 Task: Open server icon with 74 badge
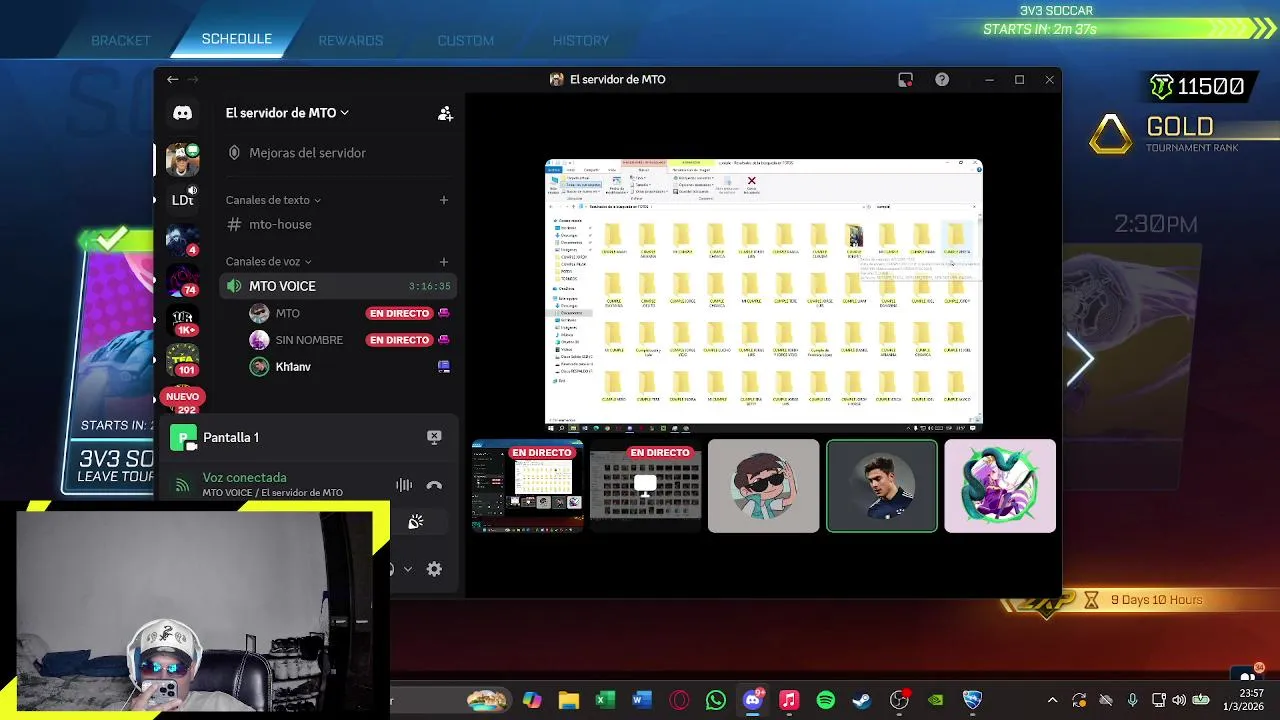tap(182, 281)
